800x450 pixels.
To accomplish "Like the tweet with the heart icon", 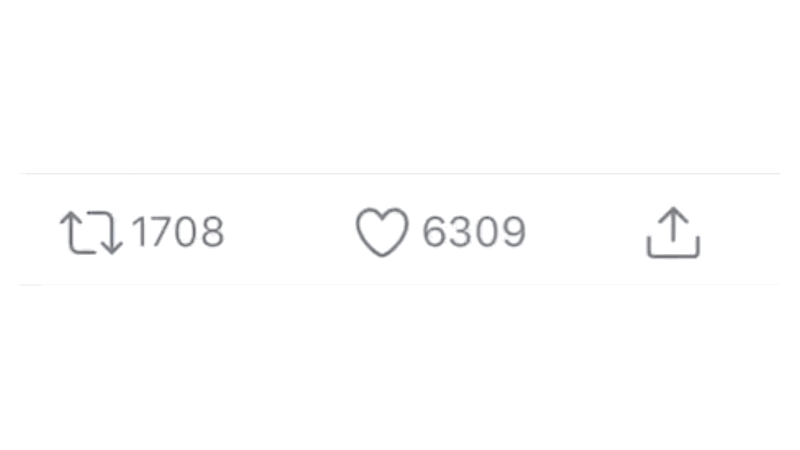I will pos(382,232).
